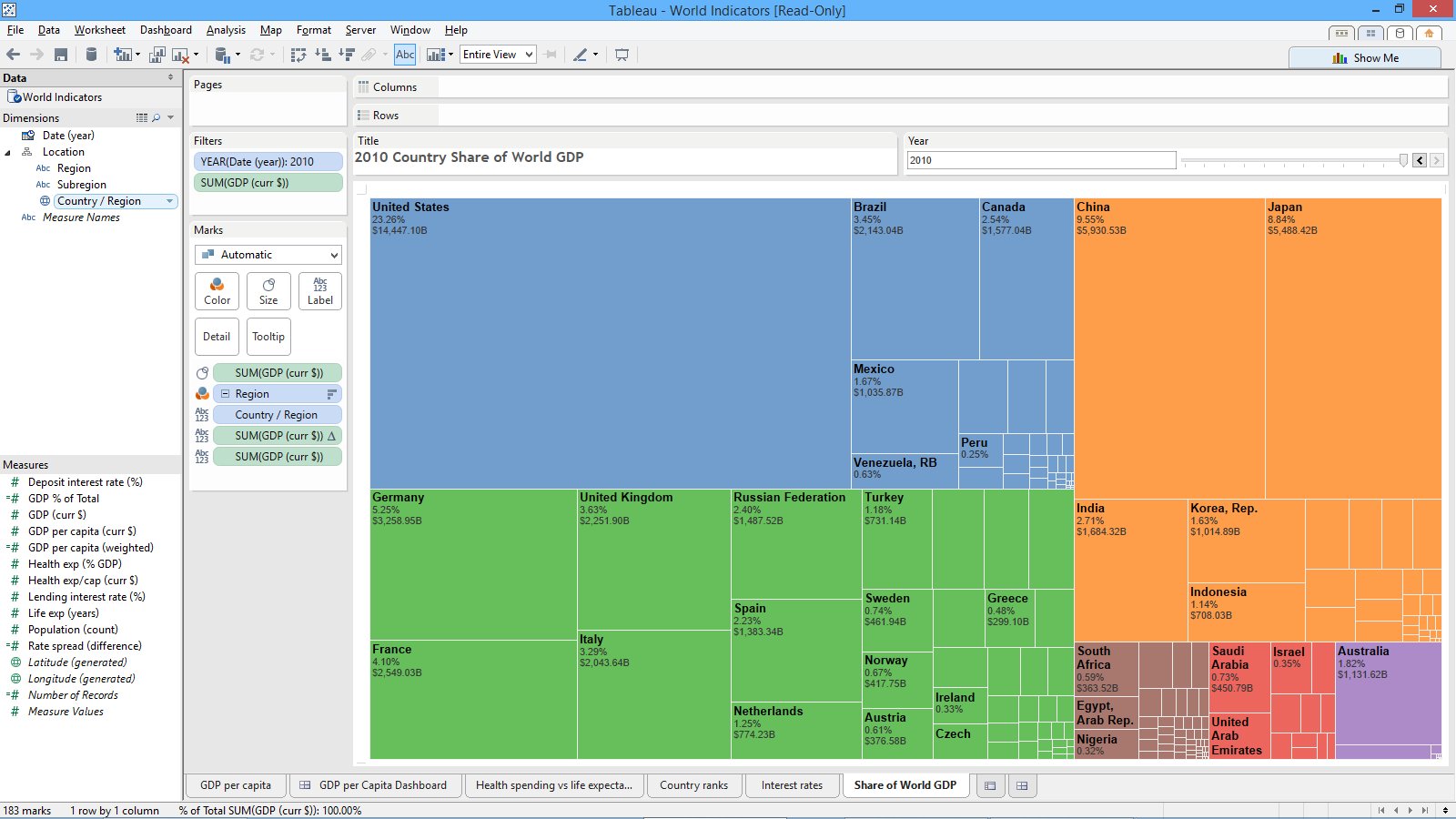Go to the Start Page home icon
The width and height of the screenshot is (1456, 819).
point(1429,34)
